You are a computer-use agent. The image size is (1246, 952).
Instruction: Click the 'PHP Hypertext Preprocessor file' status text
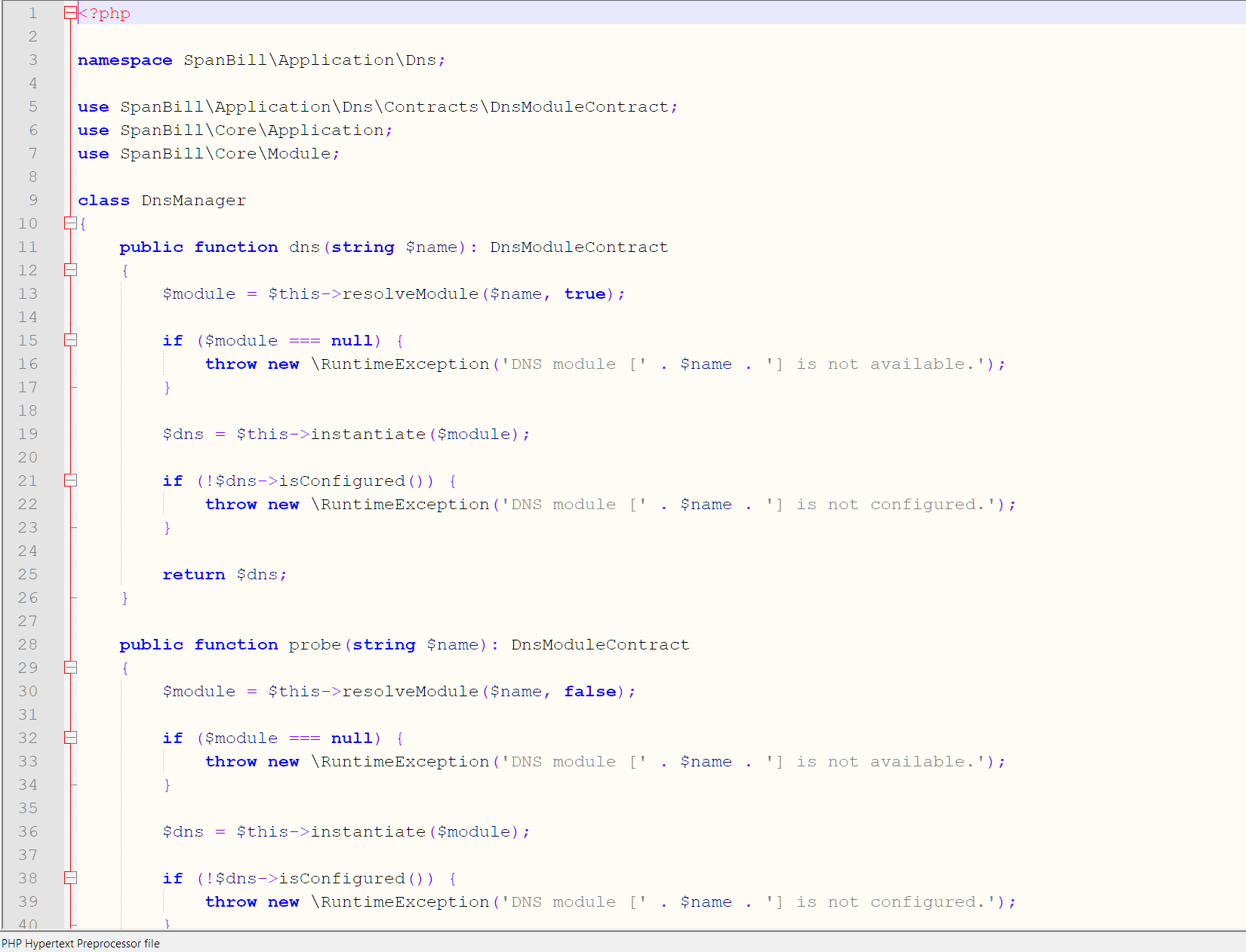(81, 944)
